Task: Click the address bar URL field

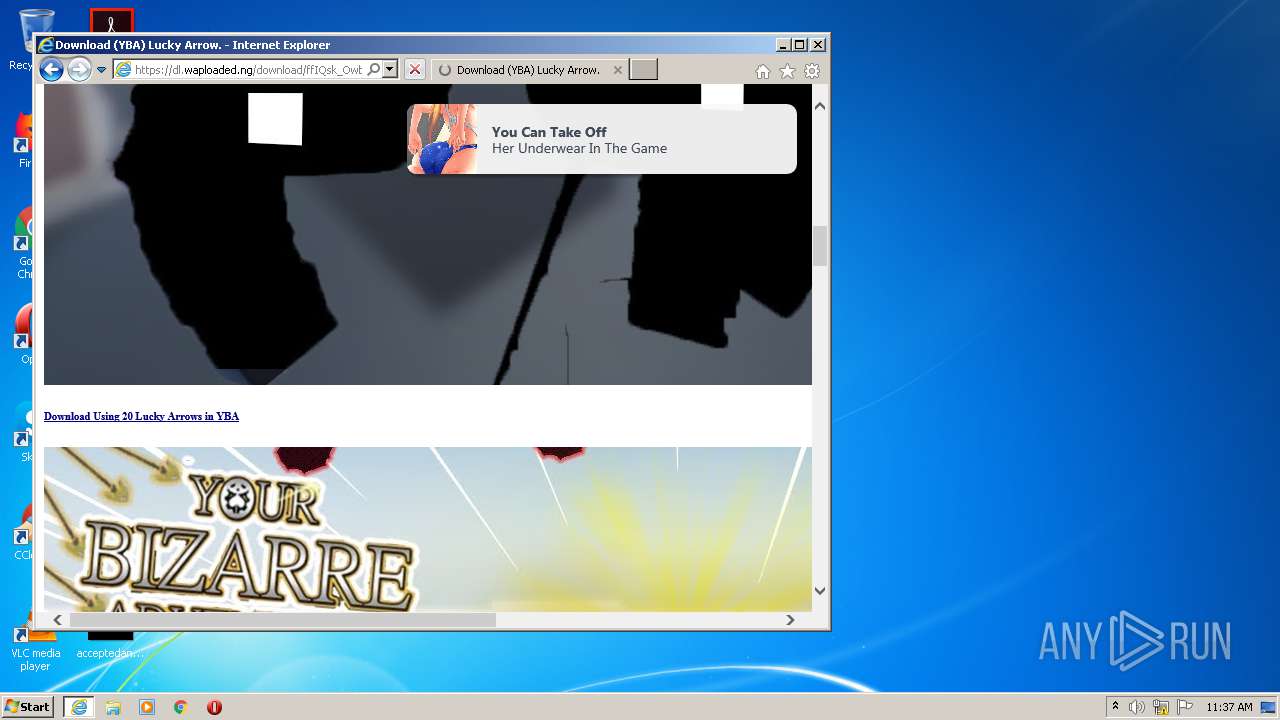Action: (x=248, y=70)
